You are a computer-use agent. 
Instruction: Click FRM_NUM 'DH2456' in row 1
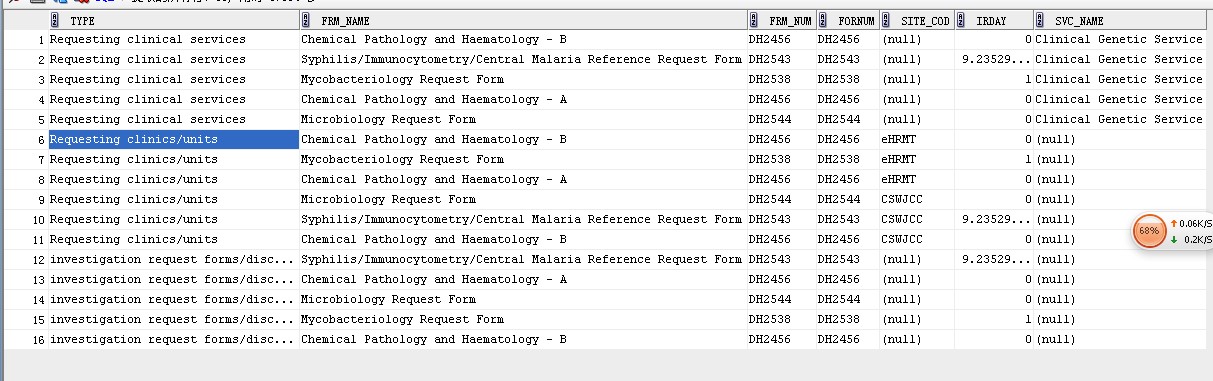pos(770,40)
